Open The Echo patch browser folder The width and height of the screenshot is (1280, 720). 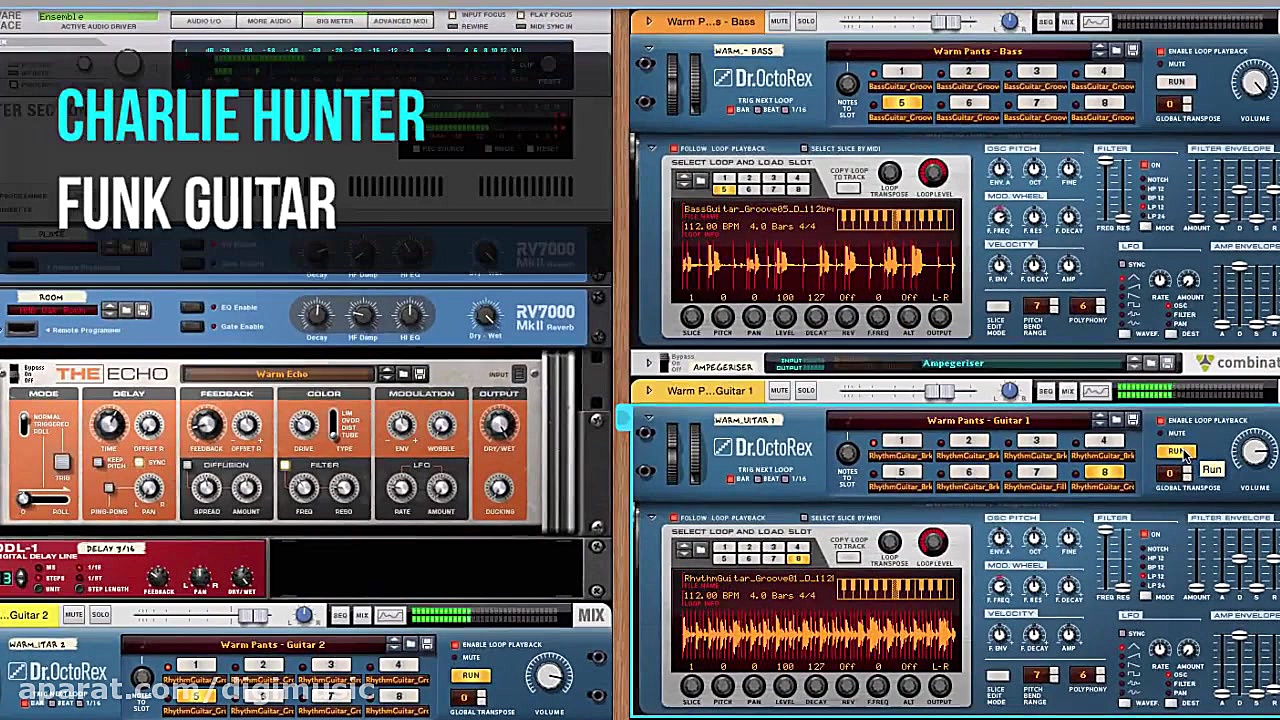click(x=403, y=374)
